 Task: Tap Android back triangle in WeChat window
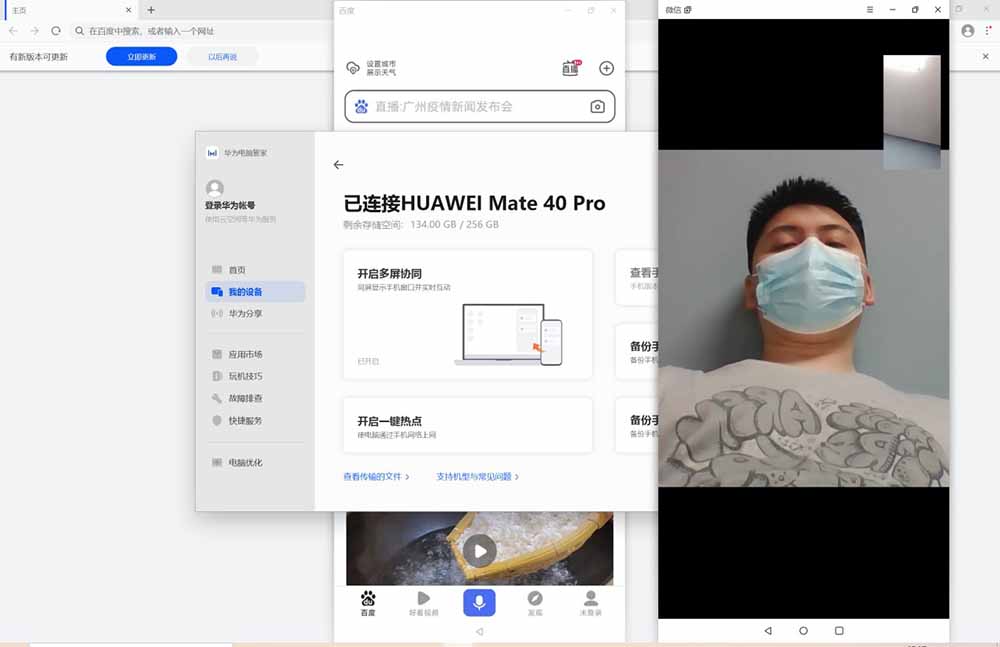pos(768,630)
